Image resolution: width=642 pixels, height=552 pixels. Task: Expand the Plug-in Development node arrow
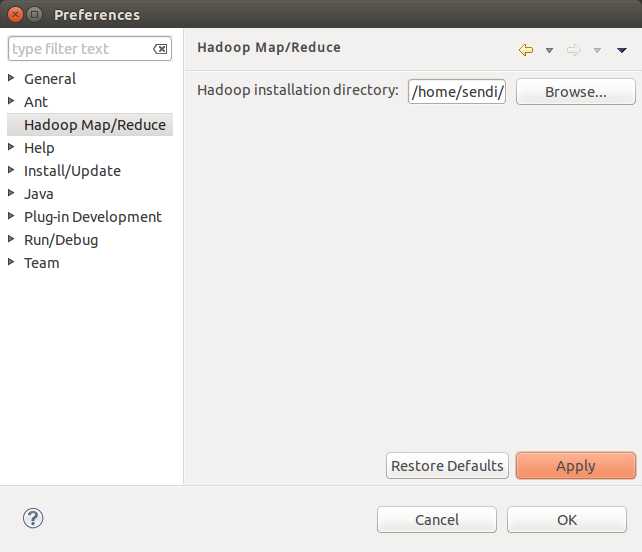(11, 215)
